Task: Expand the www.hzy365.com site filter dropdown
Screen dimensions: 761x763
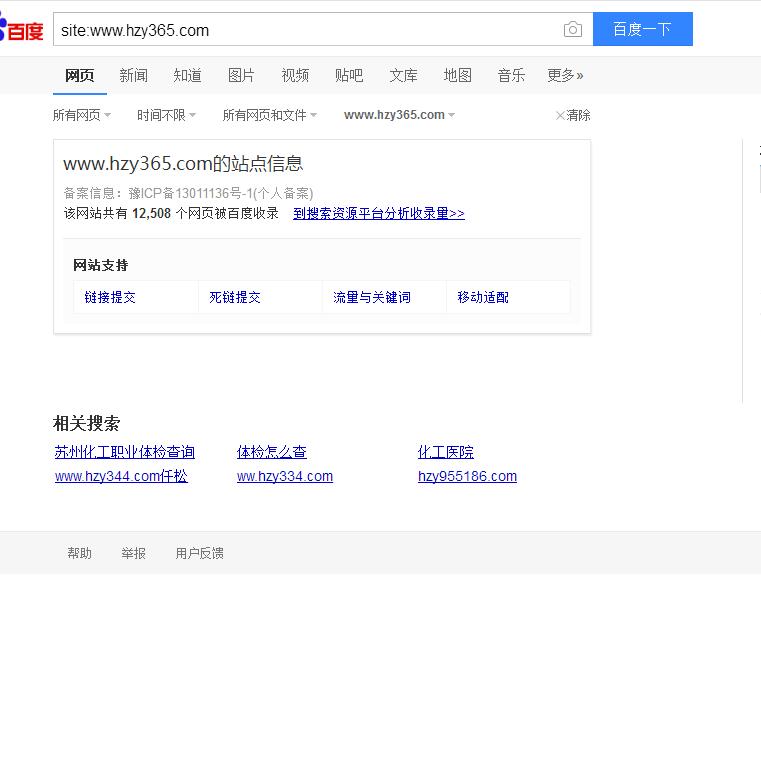Action: (x=399, y=115)
